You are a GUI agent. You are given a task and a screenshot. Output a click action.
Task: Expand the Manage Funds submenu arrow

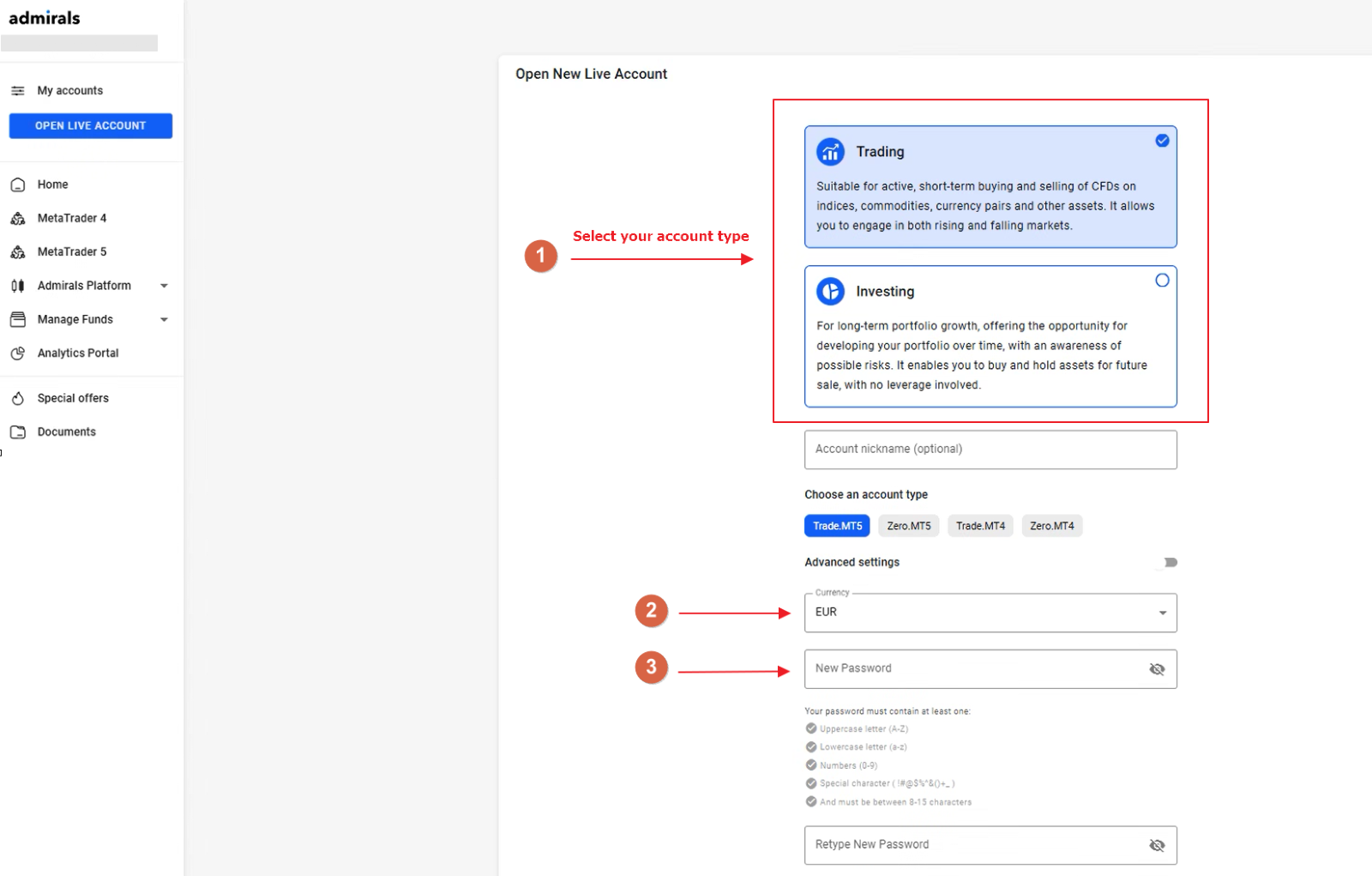tap(164, 319)
